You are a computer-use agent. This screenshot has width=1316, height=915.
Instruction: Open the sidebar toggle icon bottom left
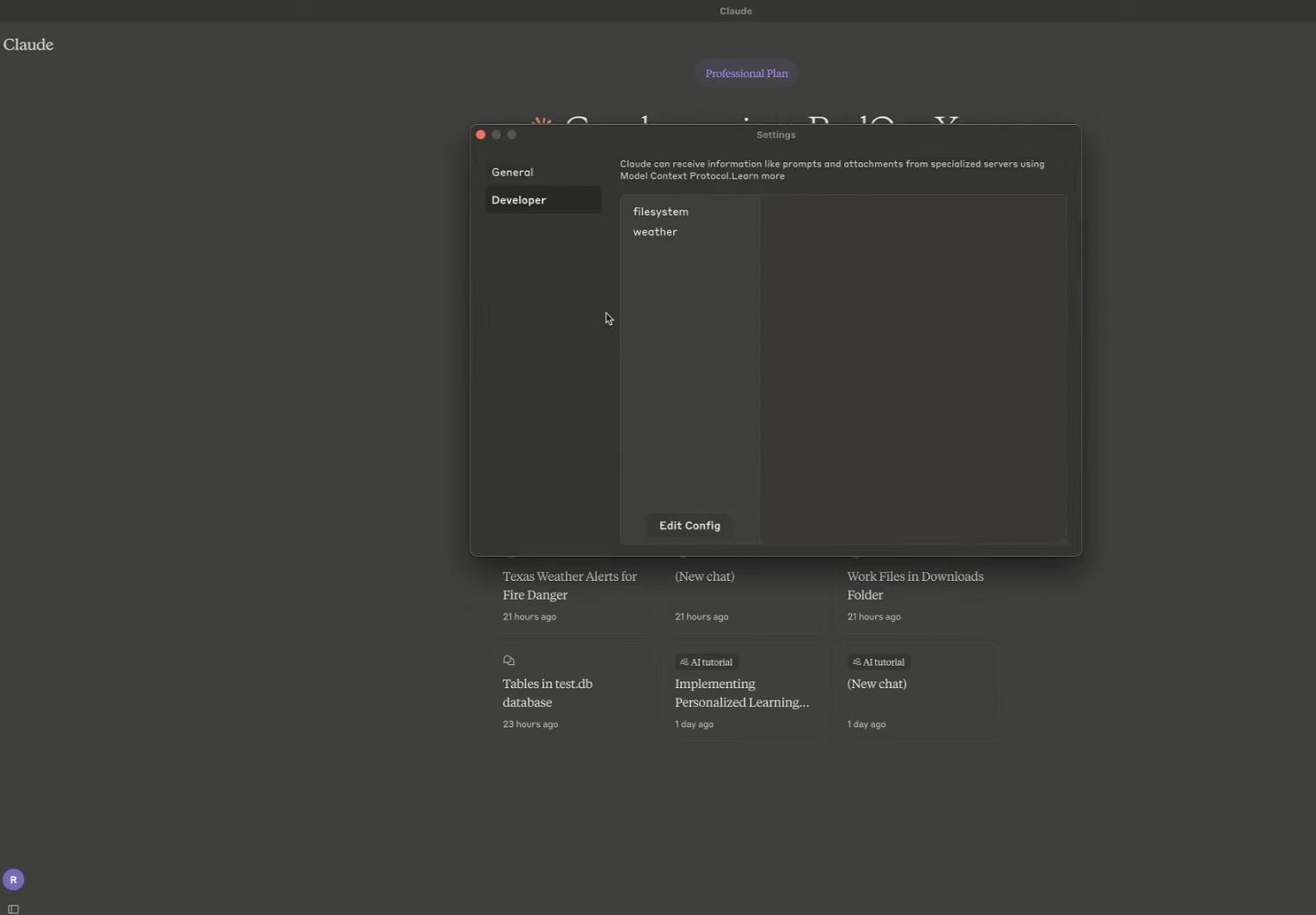(13, 909)
